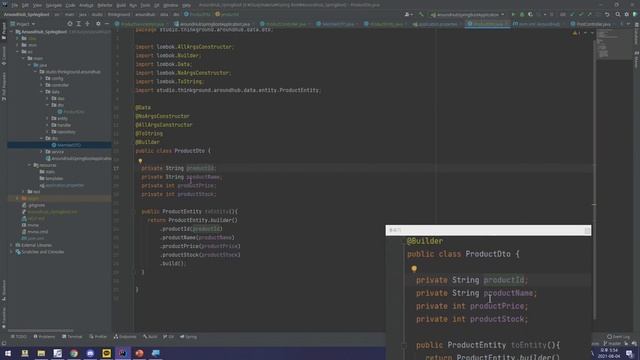
Task: Open Windows Start menu
Action: click(x=8, y=353)
